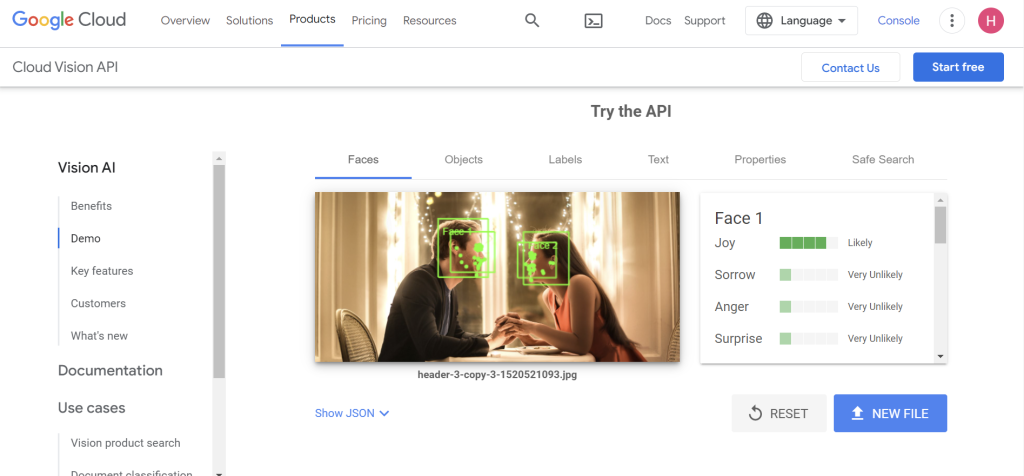Open Key features in the sidebar
Viewport: 1024px width, 476px height.
click(102, 271)
